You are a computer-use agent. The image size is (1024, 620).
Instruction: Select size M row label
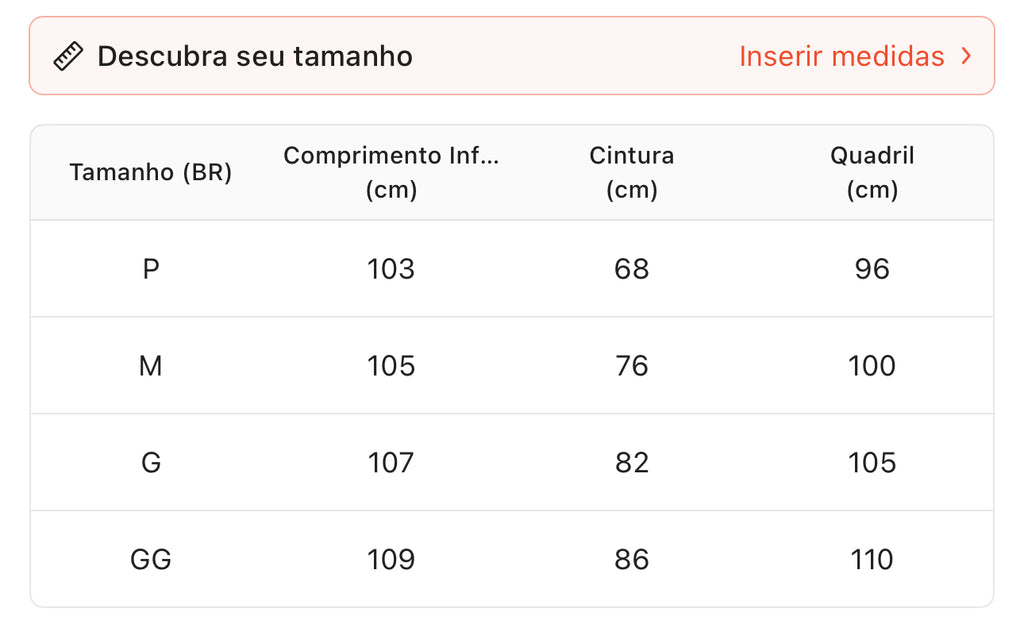(151, 366)
